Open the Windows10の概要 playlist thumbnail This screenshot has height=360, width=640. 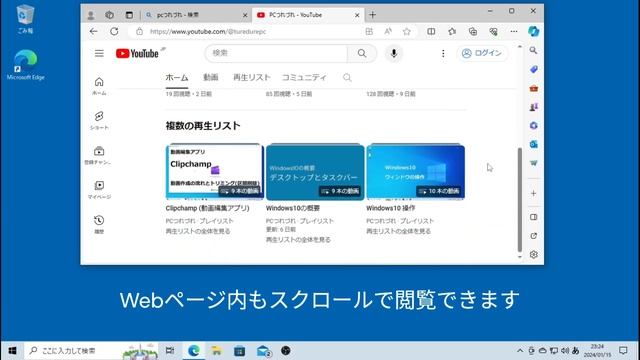[315, 172]
